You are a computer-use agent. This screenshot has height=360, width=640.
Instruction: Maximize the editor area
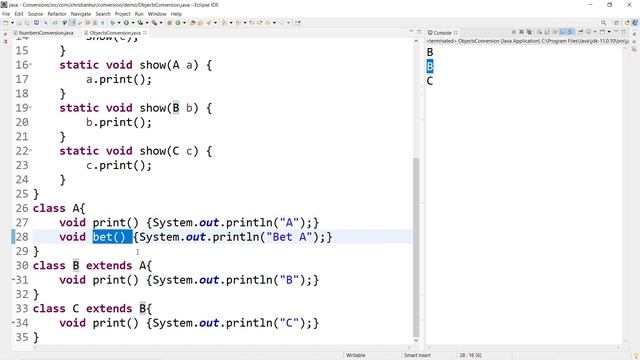[x=419, y=32]
